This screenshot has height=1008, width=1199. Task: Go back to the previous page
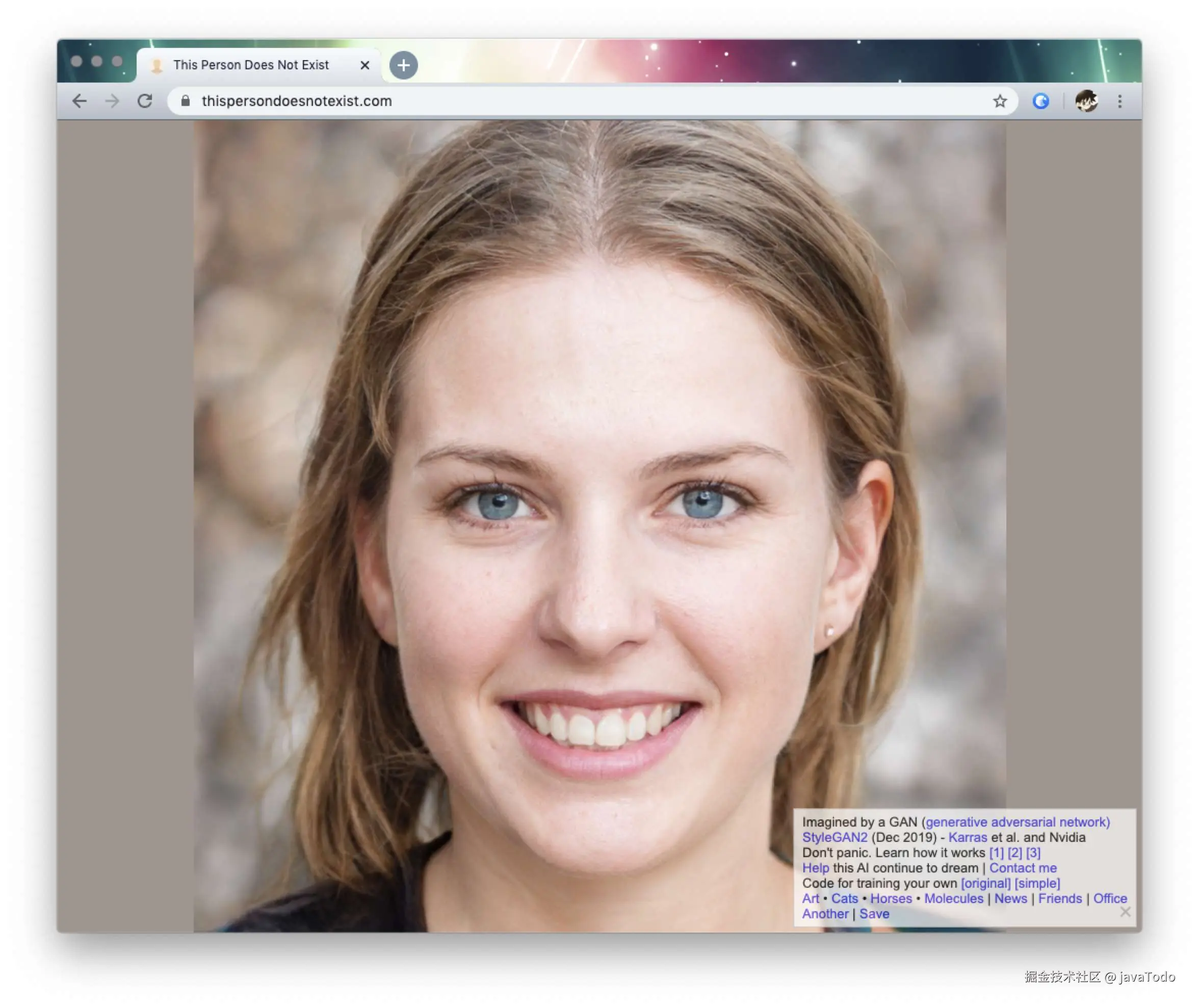[x=80, y=101]
